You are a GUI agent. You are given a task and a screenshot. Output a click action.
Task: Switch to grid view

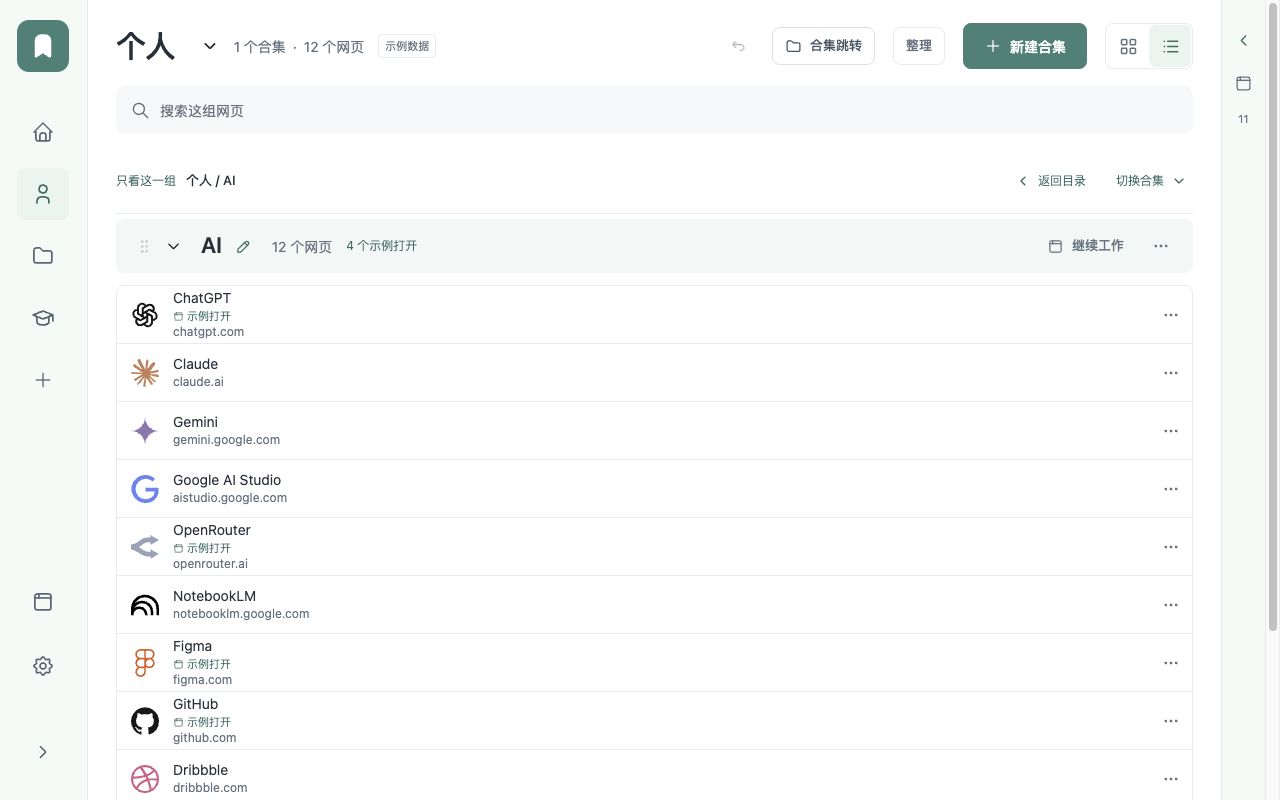coord(1128,46)
